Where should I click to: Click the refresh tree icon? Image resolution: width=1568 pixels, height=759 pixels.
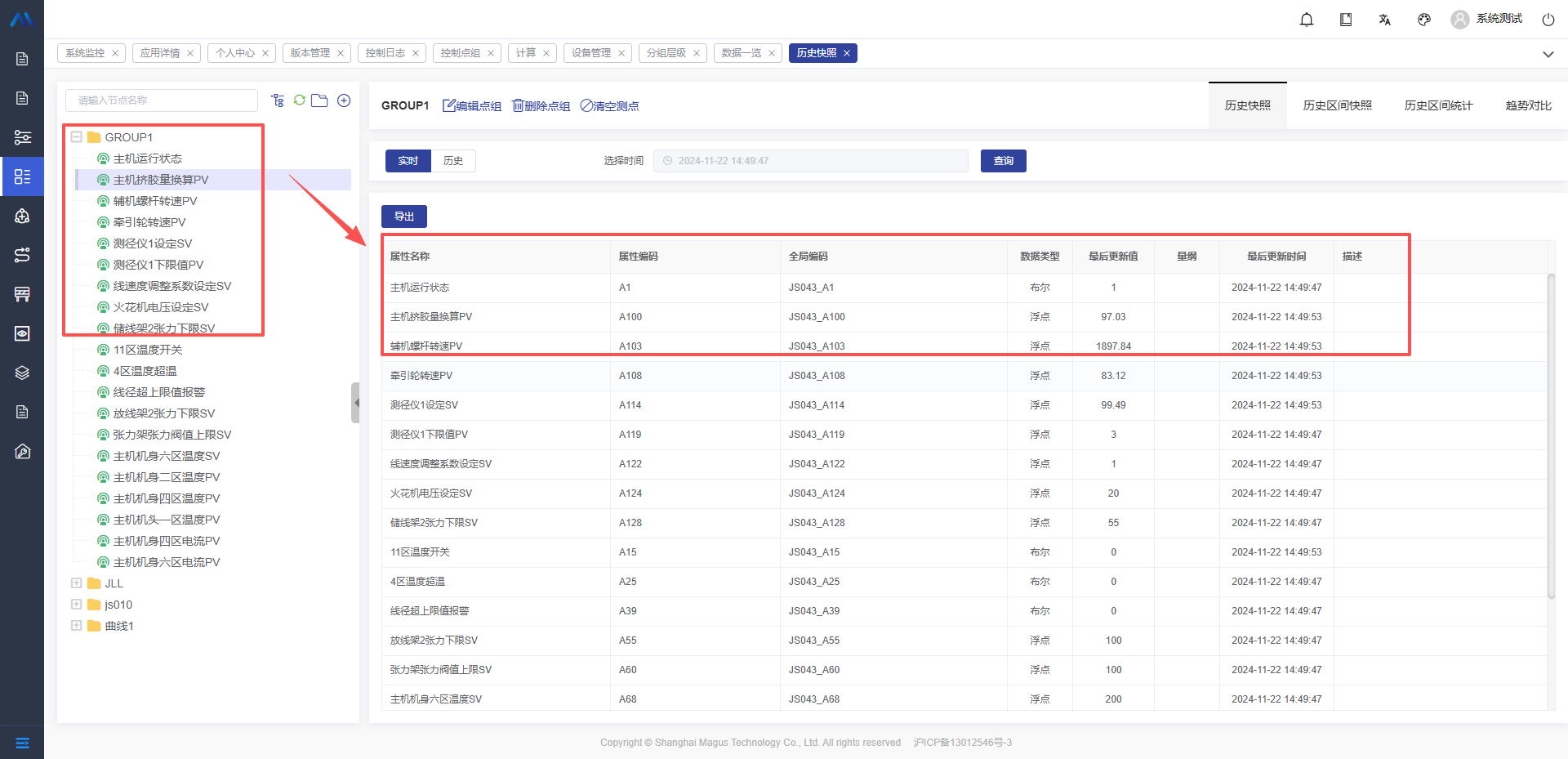(300, 100)
